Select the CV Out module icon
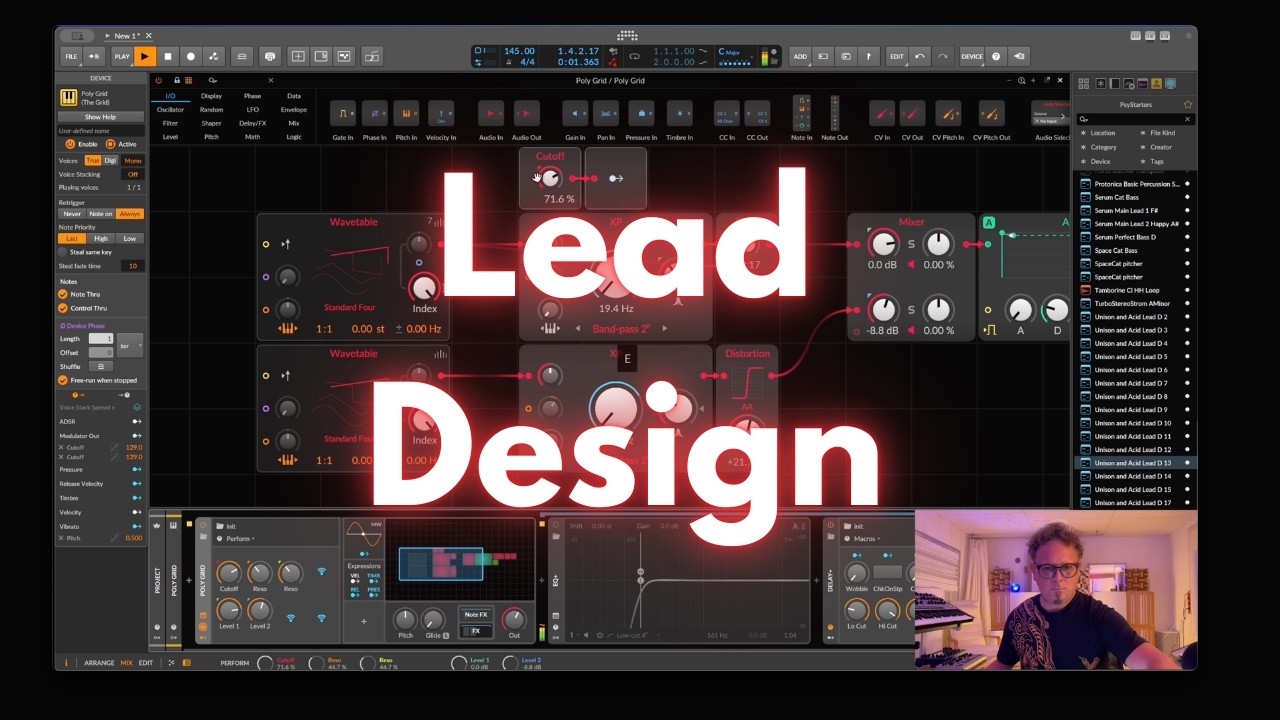1280x720 pixels. pyautogui.click(x=912, y=113)
